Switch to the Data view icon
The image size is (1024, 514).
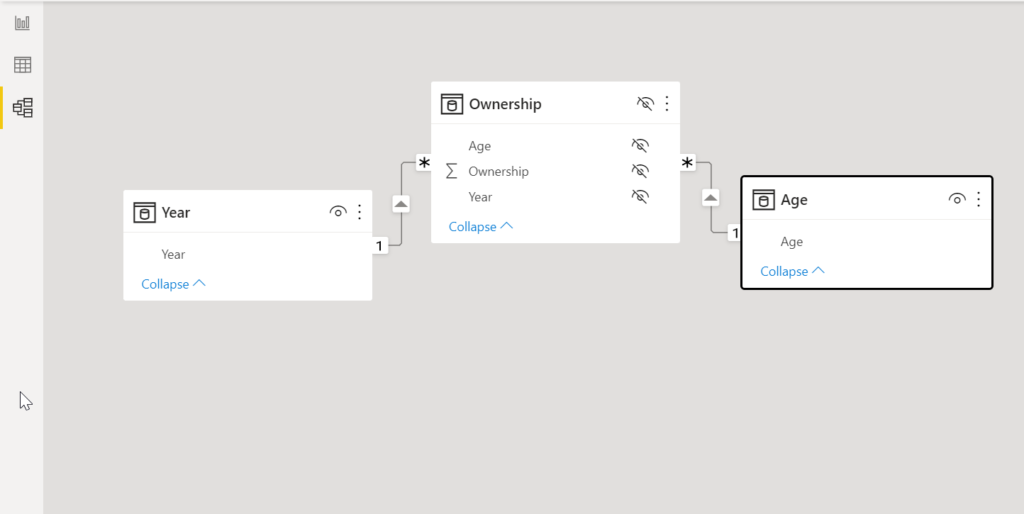coord(22,65)
